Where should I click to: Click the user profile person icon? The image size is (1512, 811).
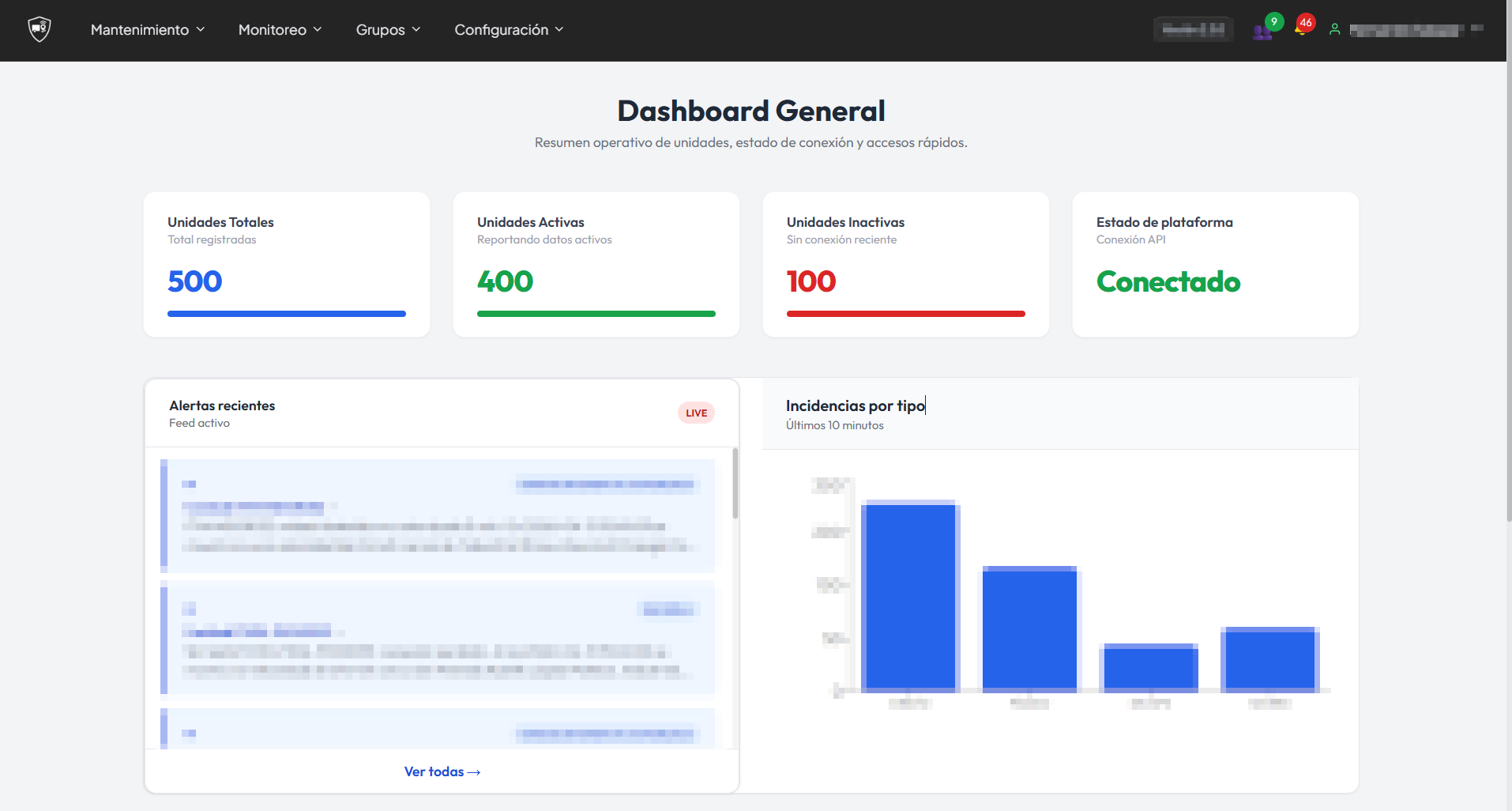tap(1335, 29)
